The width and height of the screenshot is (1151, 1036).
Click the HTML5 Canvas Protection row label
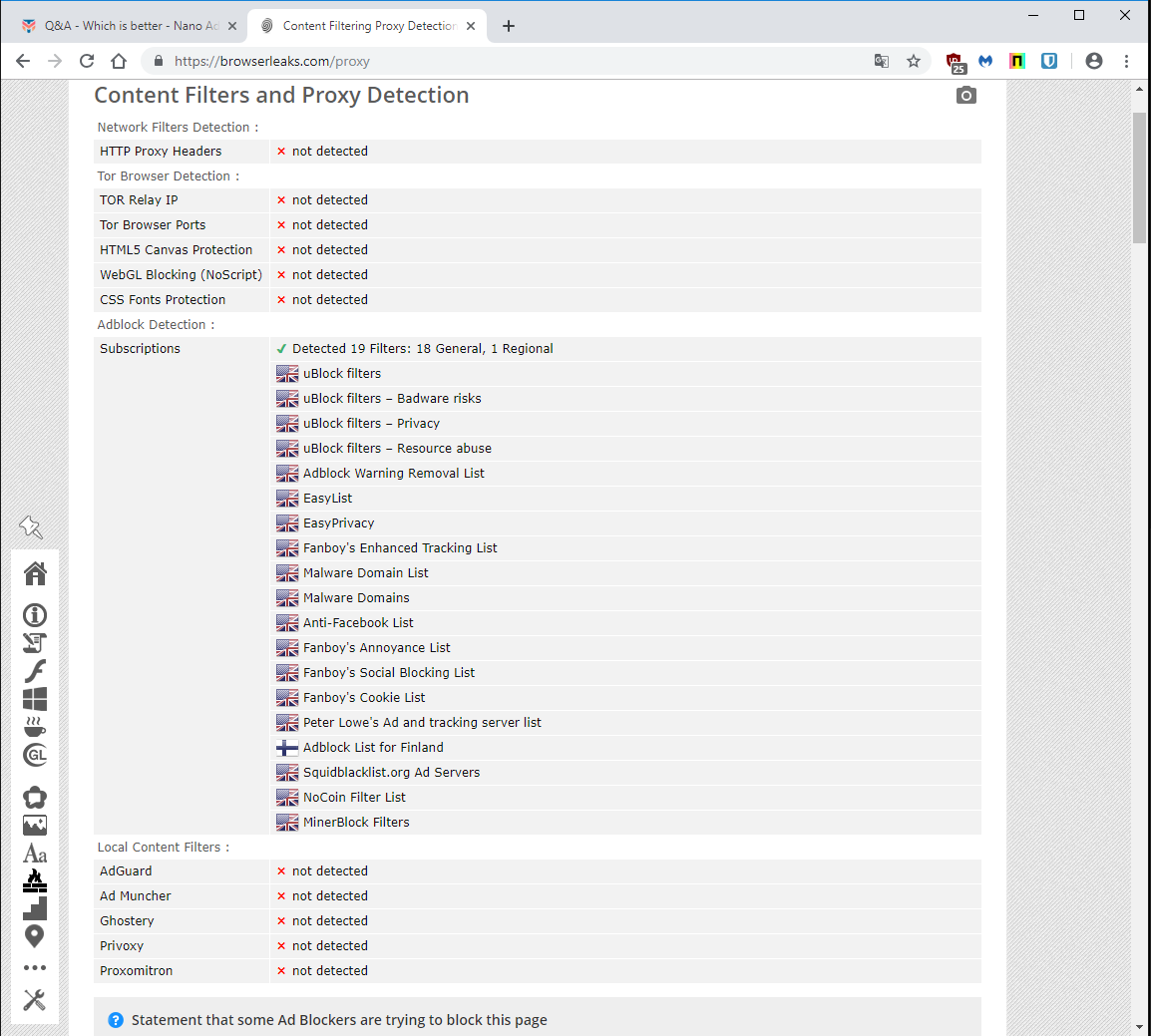[x=177, y=250]
